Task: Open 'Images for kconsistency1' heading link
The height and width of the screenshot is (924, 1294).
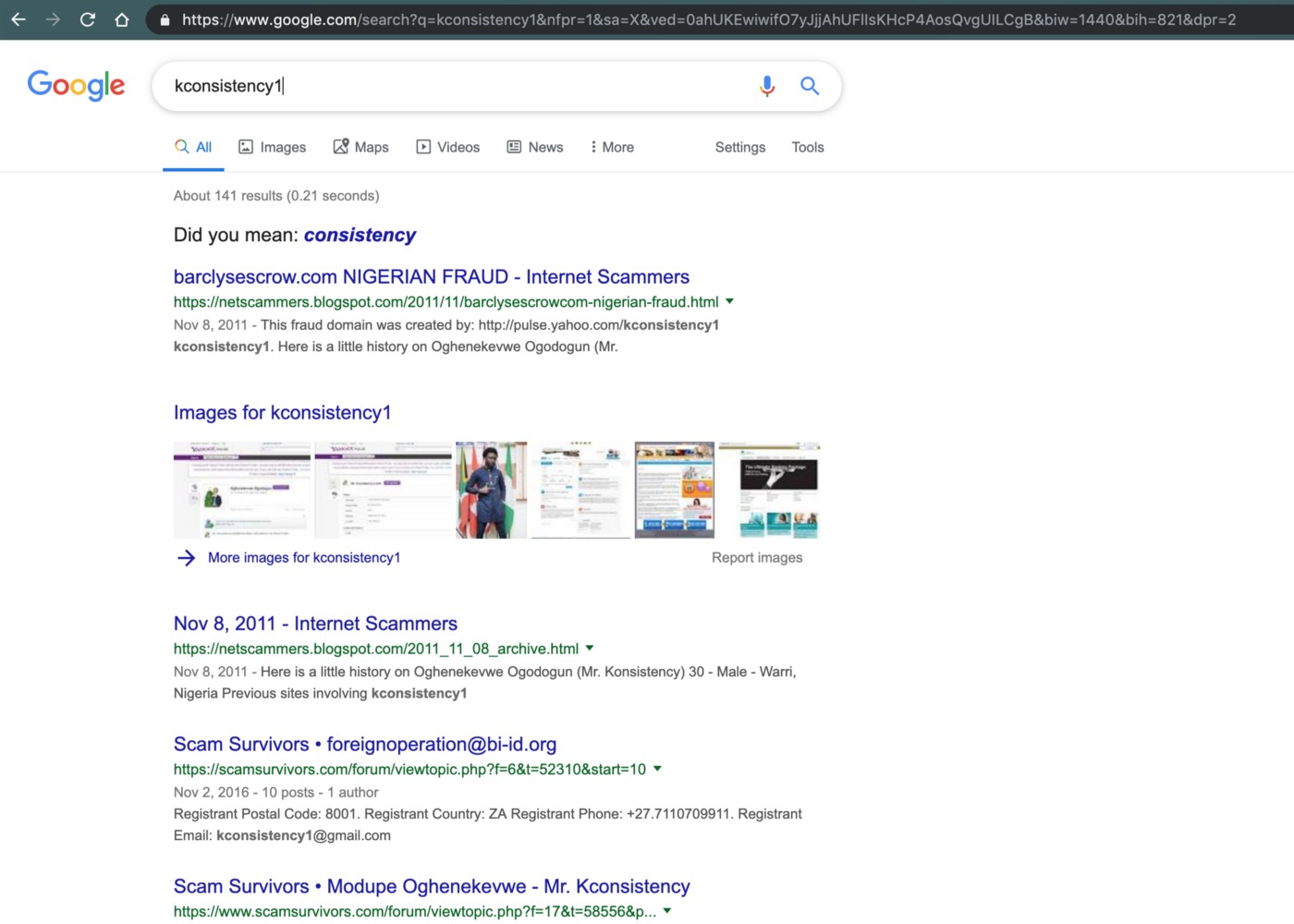Action: pos(283,413)
